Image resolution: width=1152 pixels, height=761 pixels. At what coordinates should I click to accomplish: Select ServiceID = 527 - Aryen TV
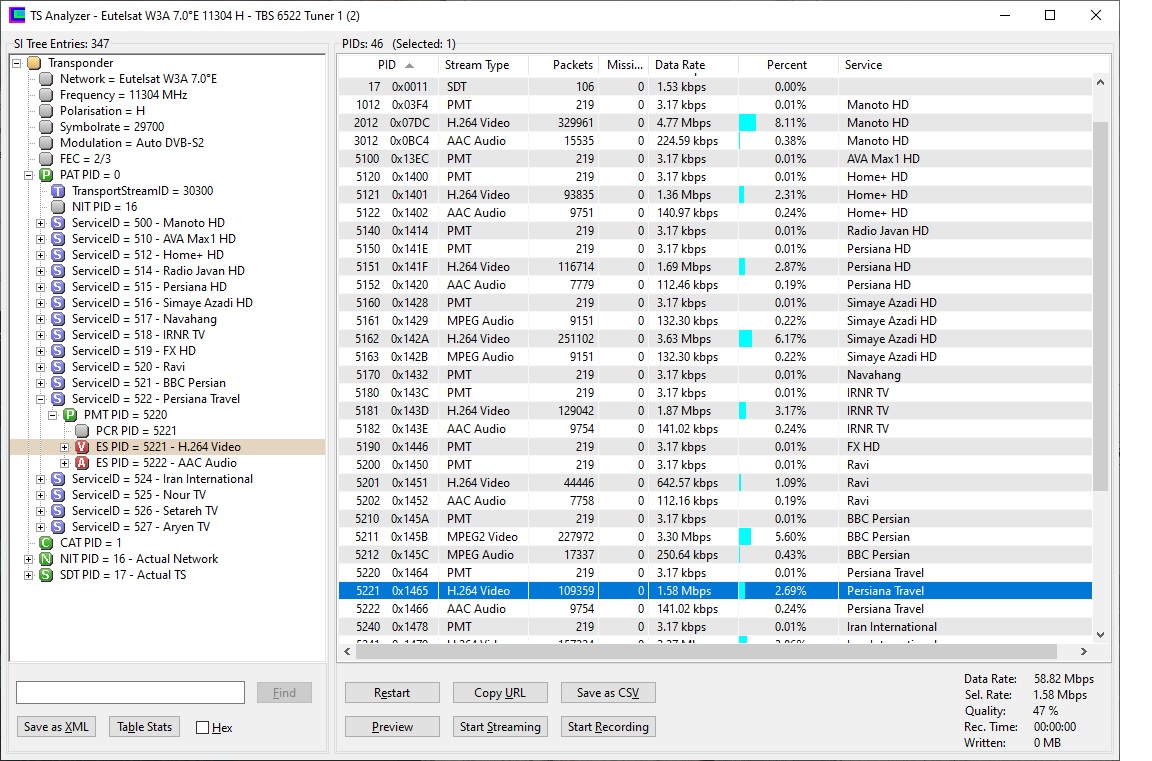click(140, 527)
